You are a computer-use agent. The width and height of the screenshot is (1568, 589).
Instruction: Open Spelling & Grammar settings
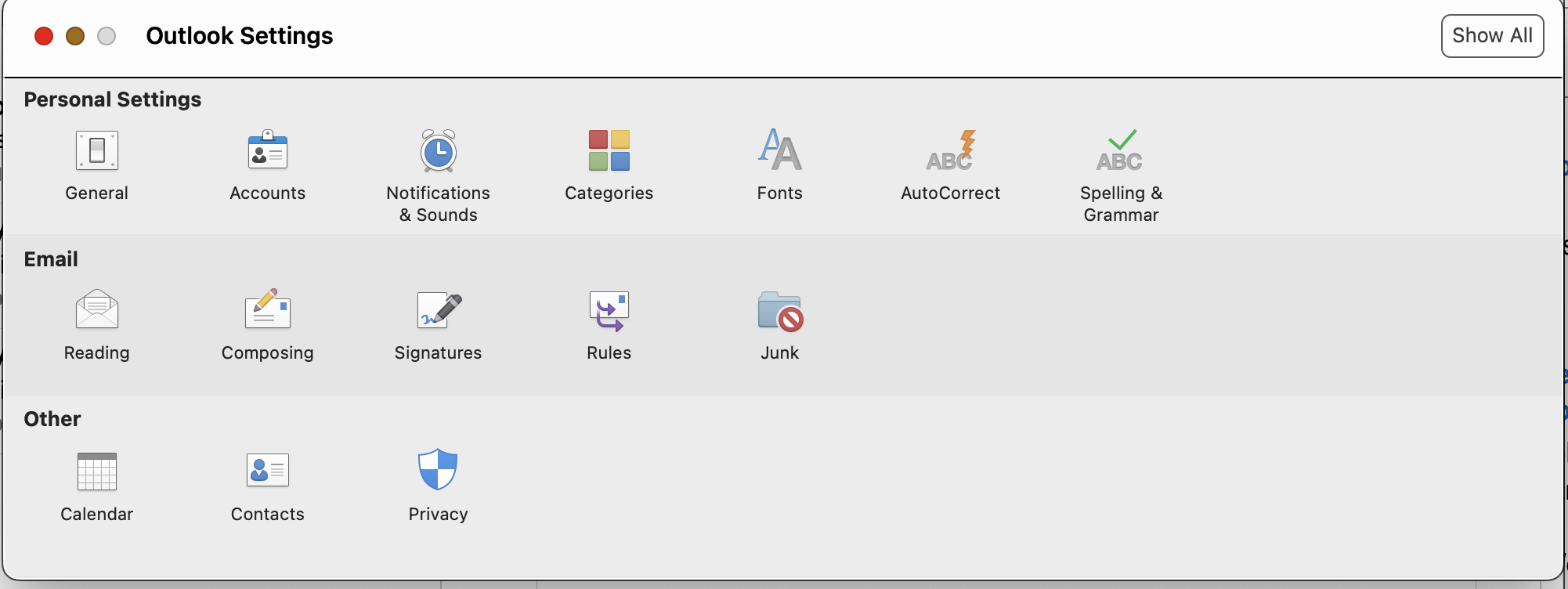1121,150
